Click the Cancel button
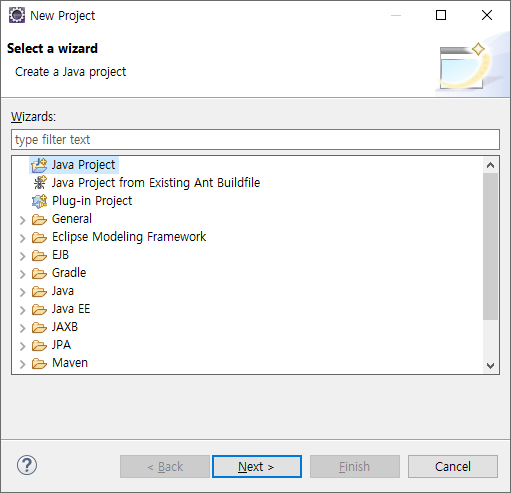Screen dimensions: 511x493 click(x=453, y=466)
